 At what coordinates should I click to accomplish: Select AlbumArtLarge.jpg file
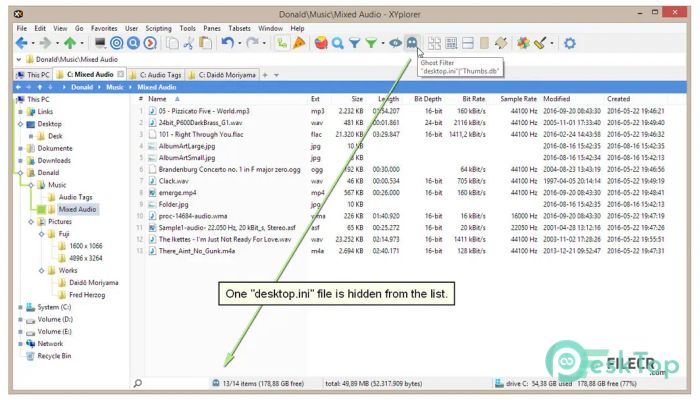click(187, 146)
